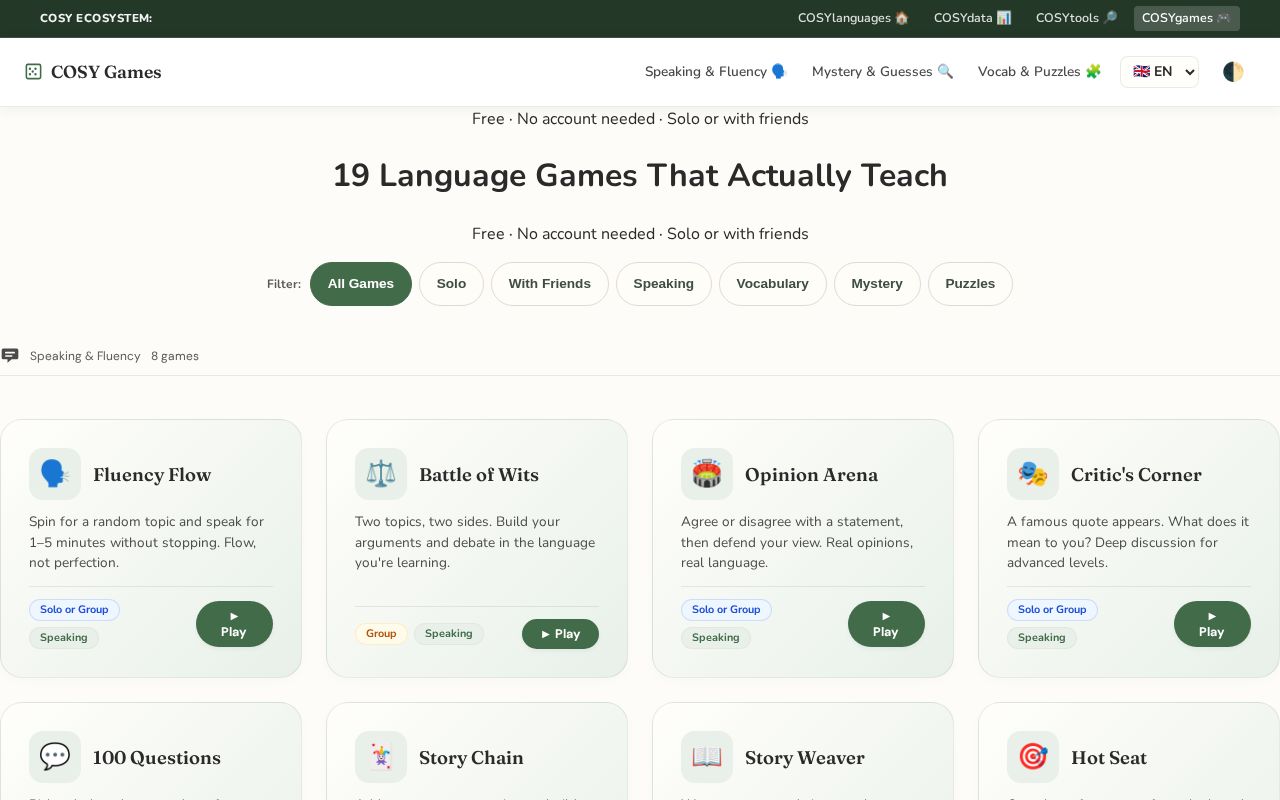Click the Story Chain joker card icon
The image size is (1280, 800).
381,757
